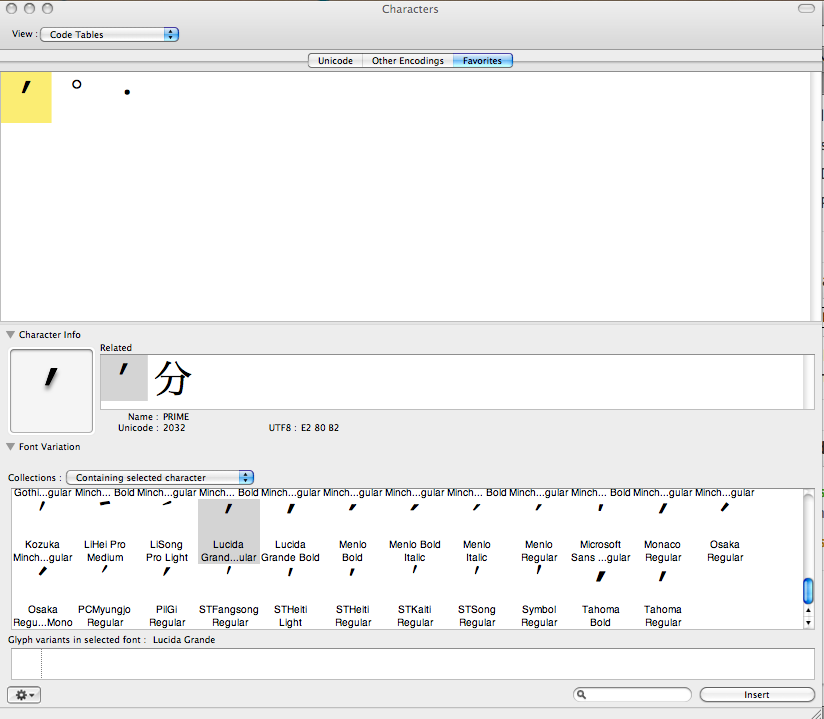This screenshot has height=719, width=824.
Task: Select the degree ring character in favorites
Action: tap(76, 86)
